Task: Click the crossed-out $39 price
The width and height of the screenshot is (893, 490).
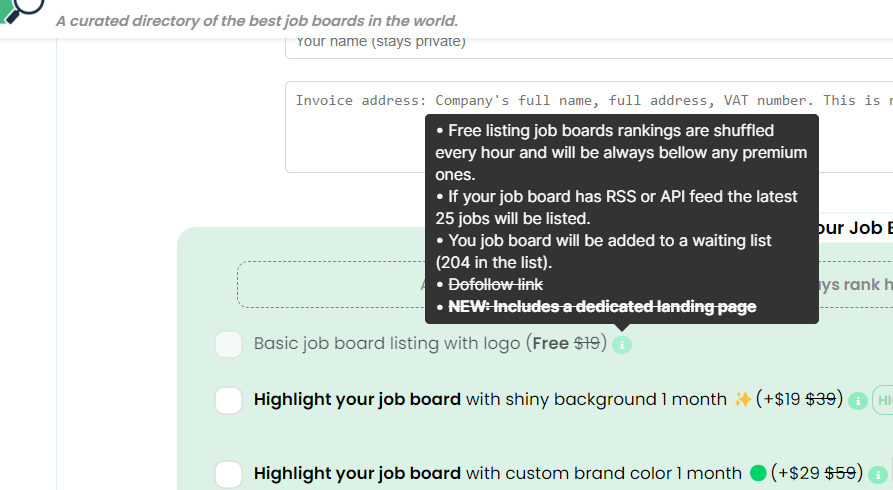Action: point(821,400)
